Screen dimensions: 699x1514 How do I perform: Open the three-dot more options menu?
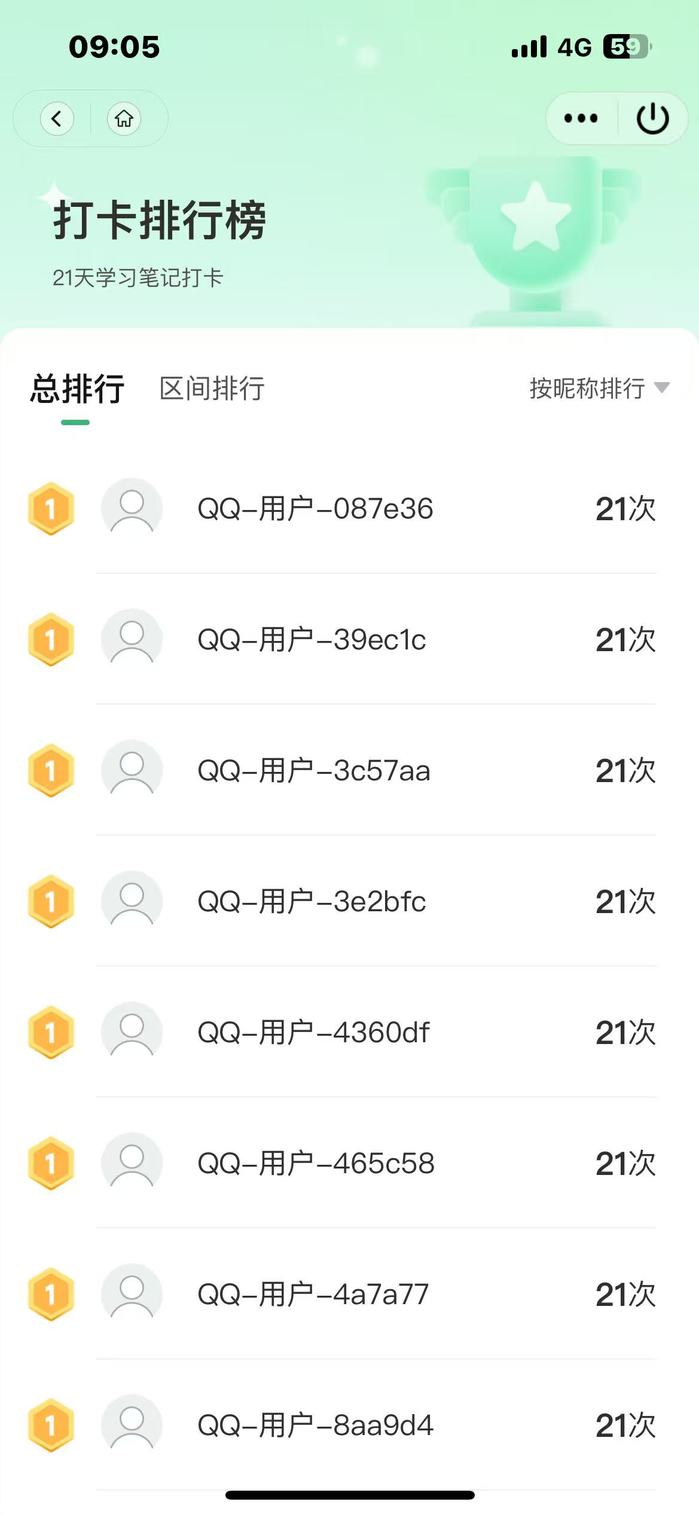coord(581,119)
